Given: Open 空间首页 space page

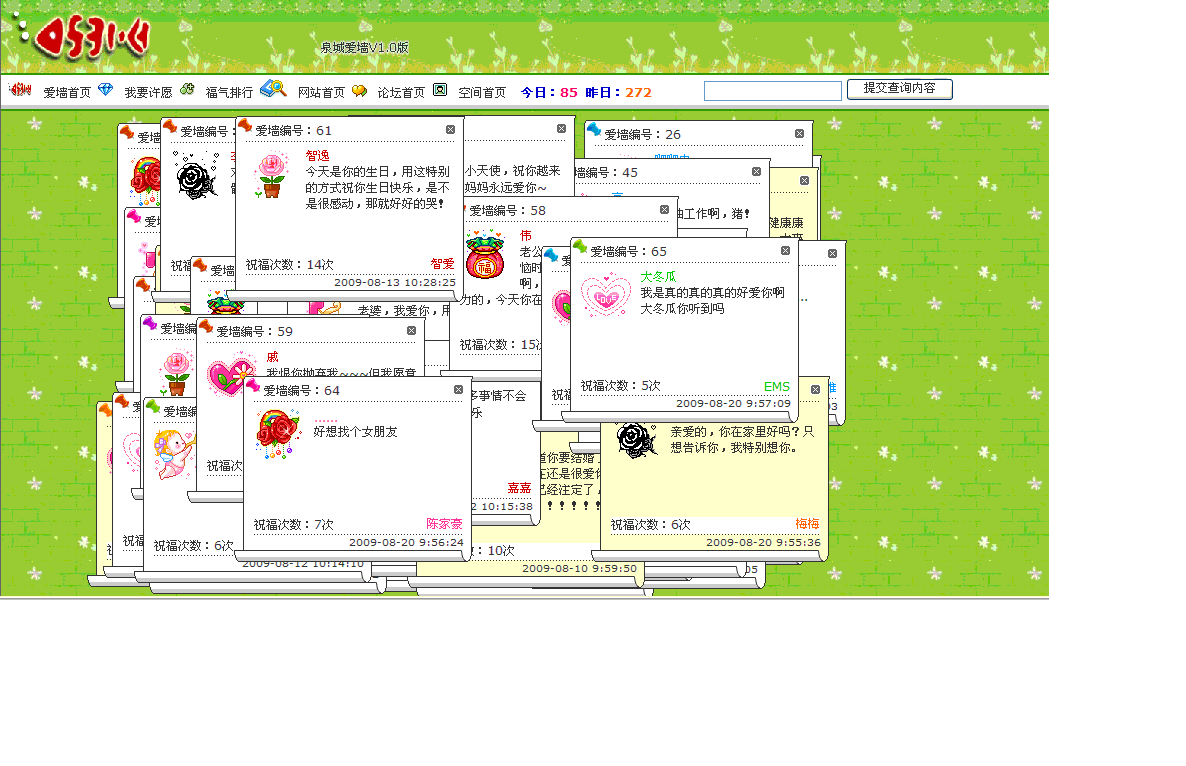Looking at the screenshot, I should [x=482, y=92].
